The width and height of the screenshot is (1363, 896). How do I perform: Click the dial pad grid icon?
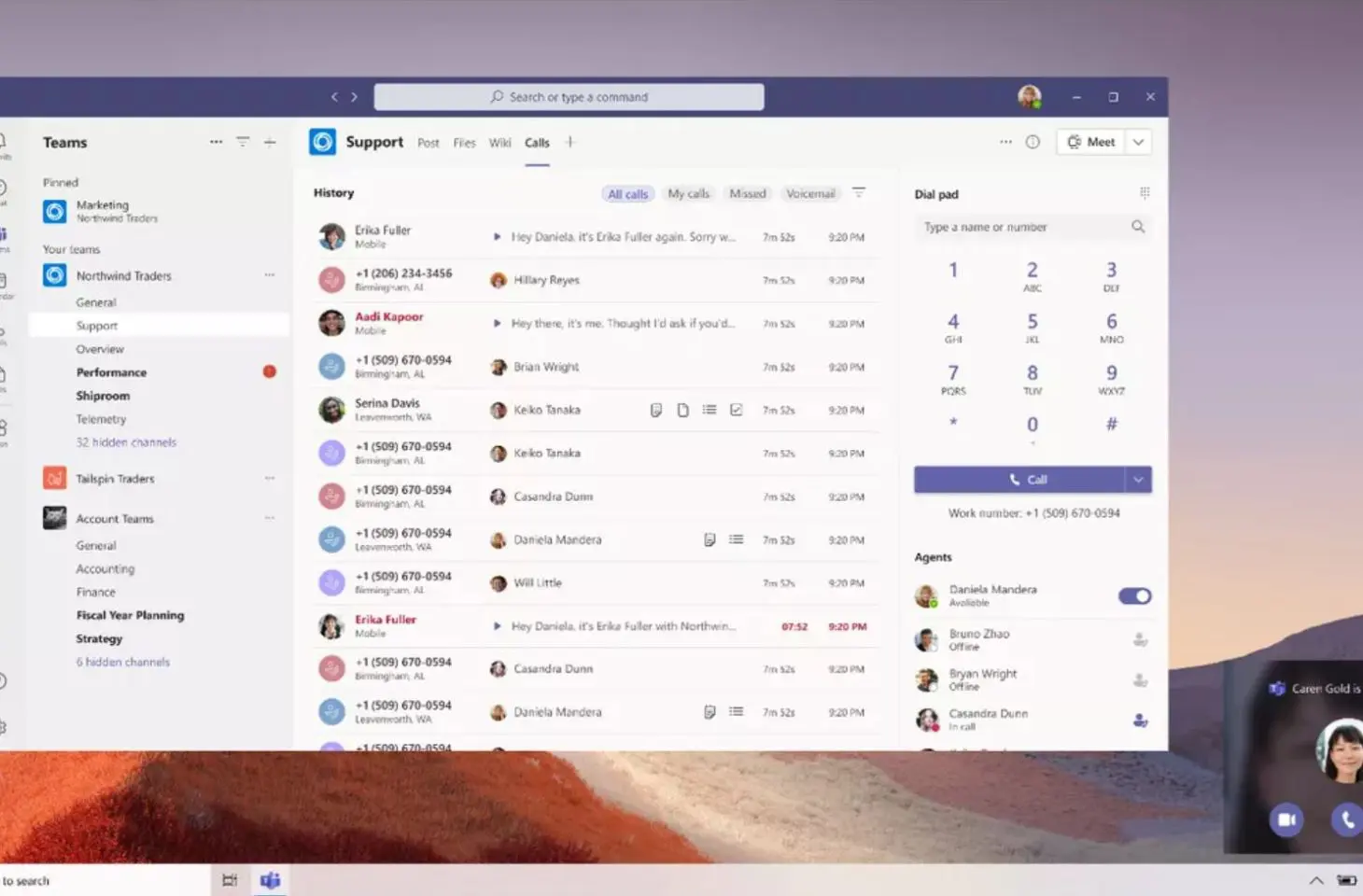(1145, 192)
